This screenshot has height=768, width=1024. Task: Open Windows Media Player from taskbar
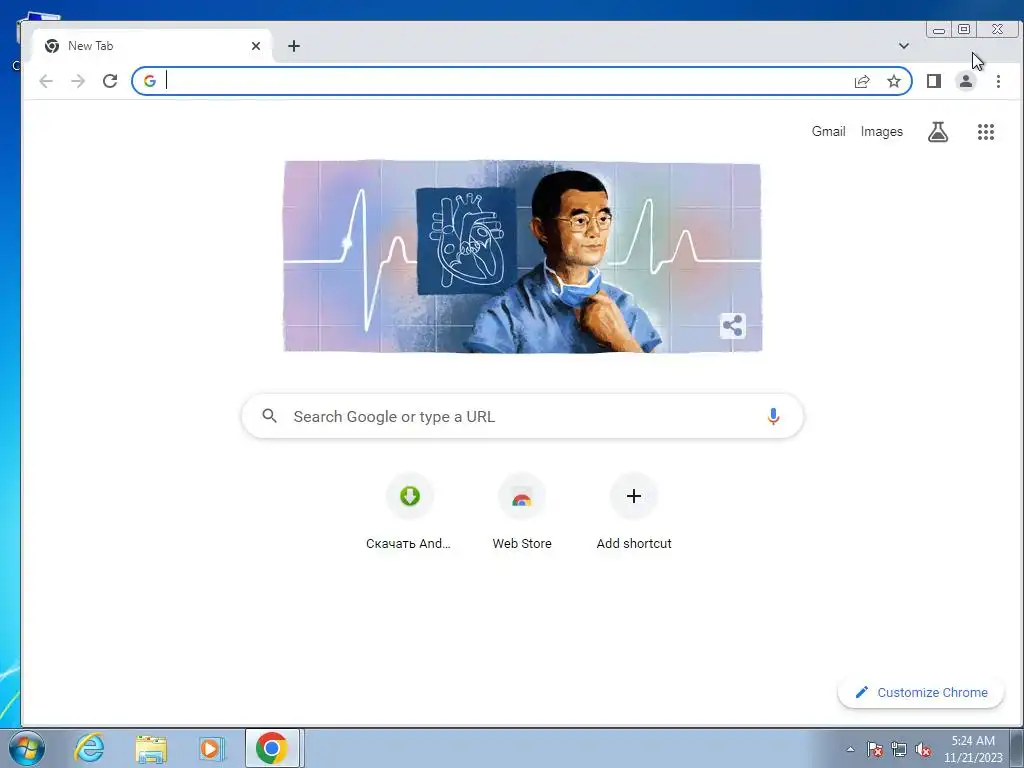pos(211,748)
